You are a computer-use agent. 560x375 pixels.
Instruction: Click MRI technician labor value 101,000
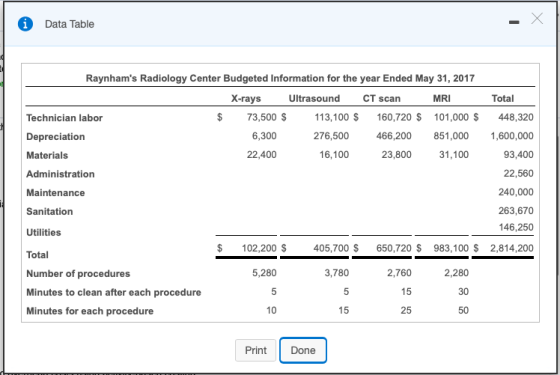[x=451, y=117]
